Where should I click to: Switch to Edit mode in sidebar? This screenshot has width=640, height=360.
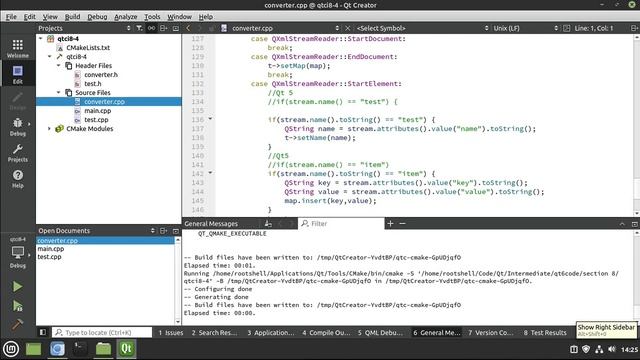tap(18, 74)
